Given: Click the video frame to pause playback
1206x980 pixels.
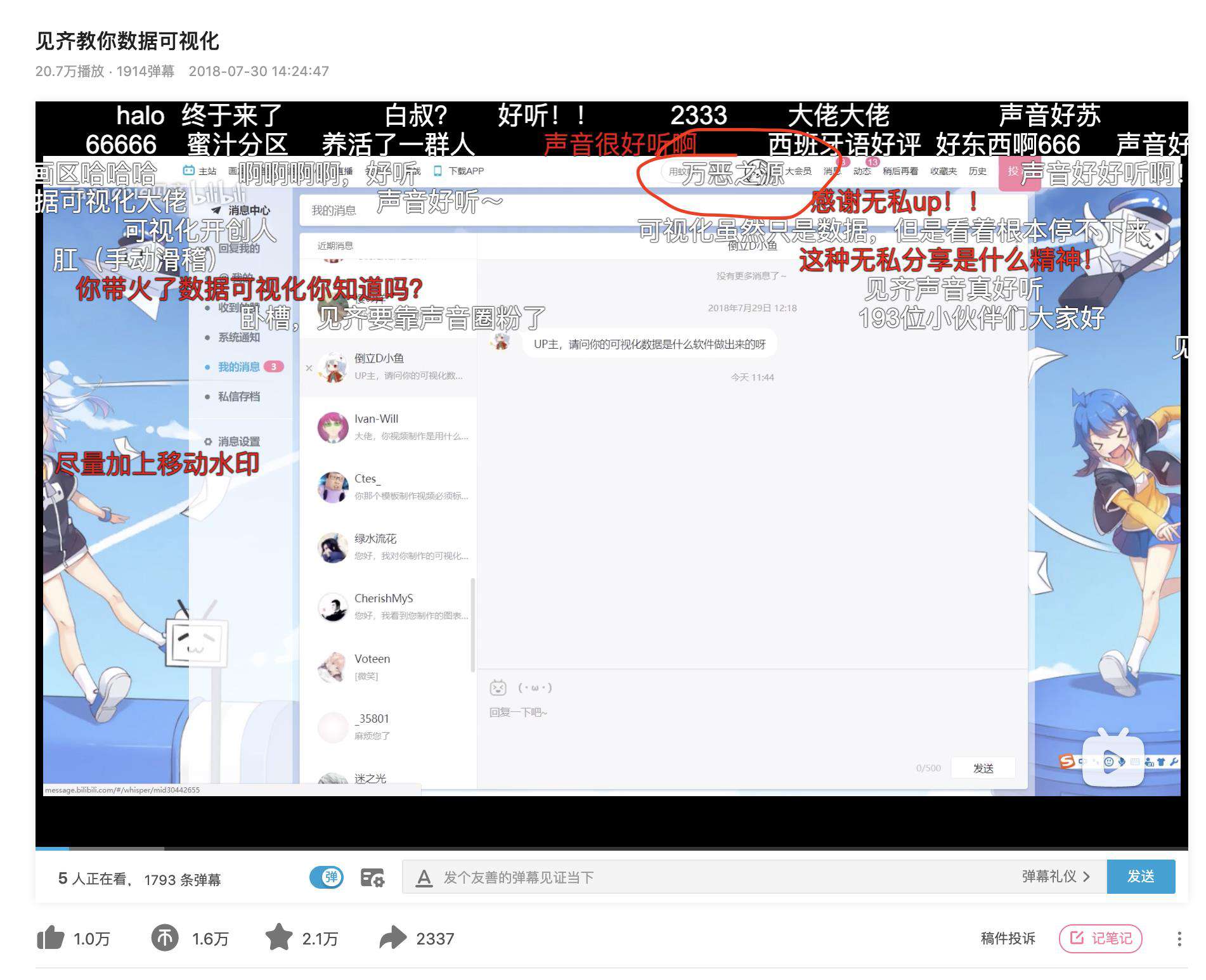Looking at the screenshot, I should [611, 475].
